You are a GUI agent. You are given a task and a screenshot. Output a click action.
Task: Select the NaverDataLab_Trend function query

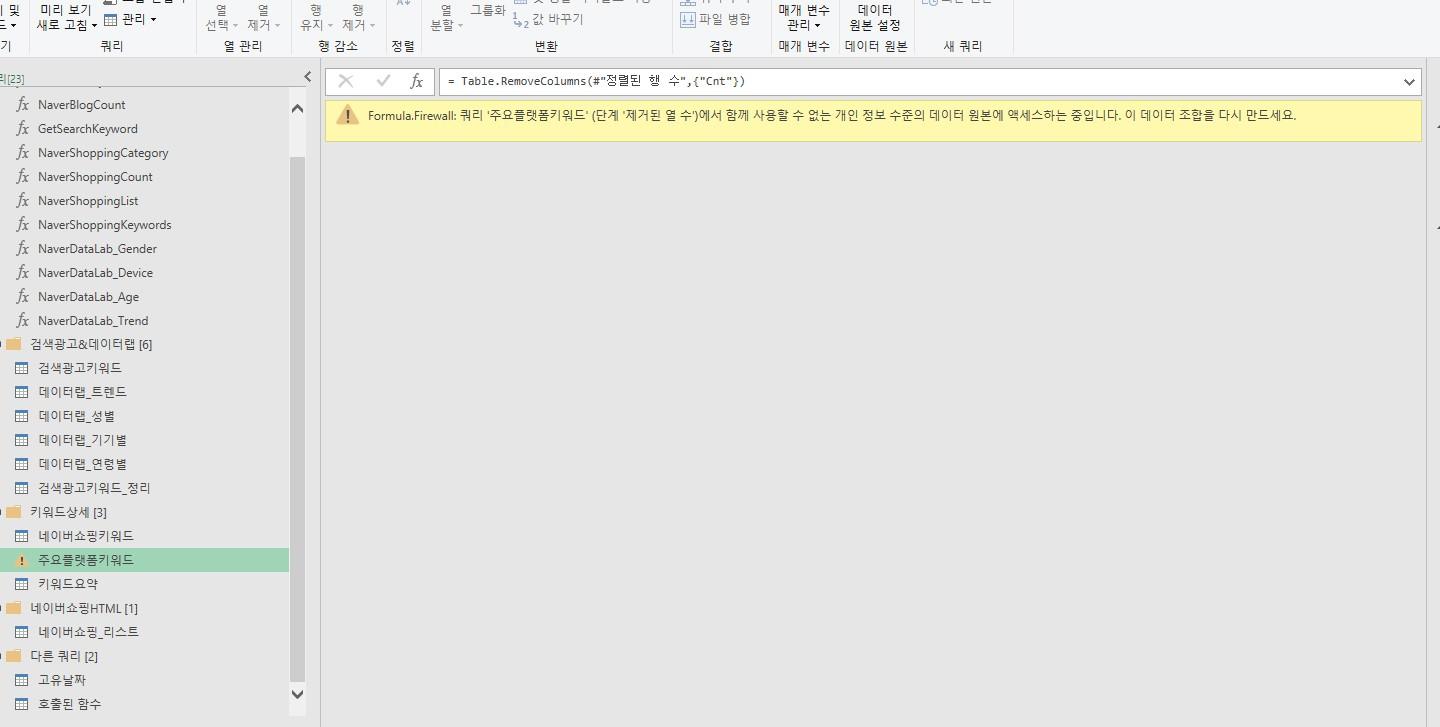coord(92,321)
